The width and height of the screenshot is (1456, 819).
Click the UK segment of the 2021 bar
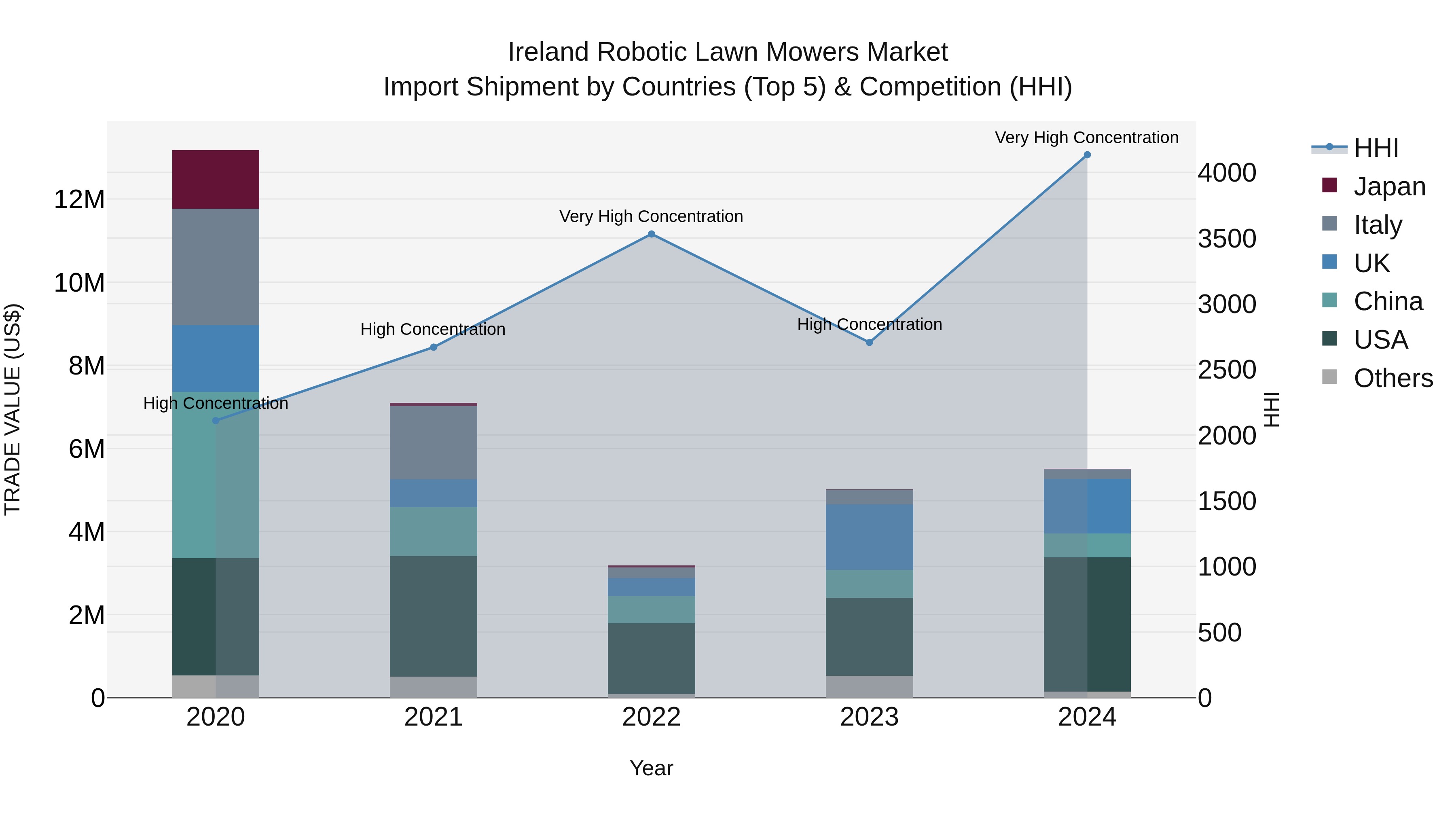point(434,493)
